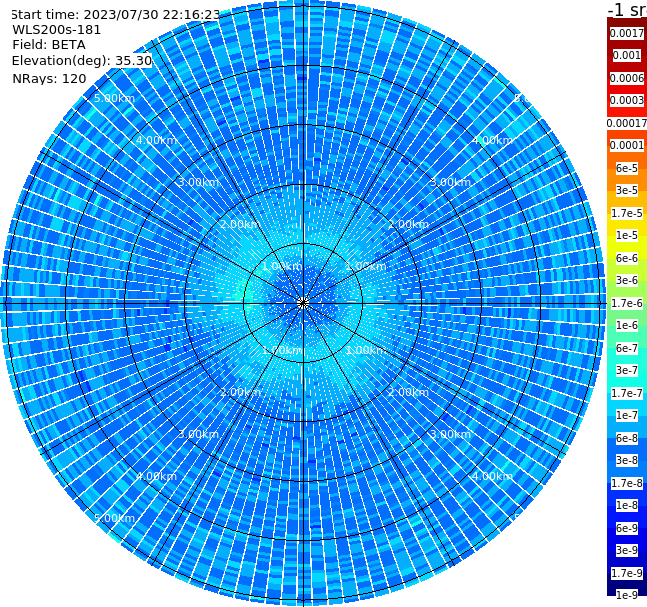Click colorbar label 3e-9

click(x=627, y=550)
